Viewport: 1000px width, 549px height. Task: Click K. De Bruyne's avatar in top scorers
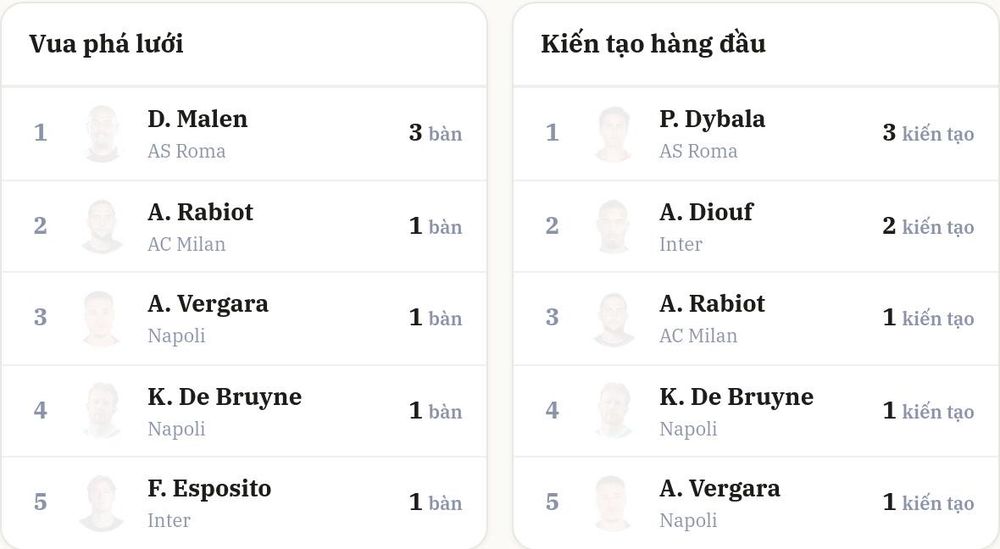[x=102, y=410]
